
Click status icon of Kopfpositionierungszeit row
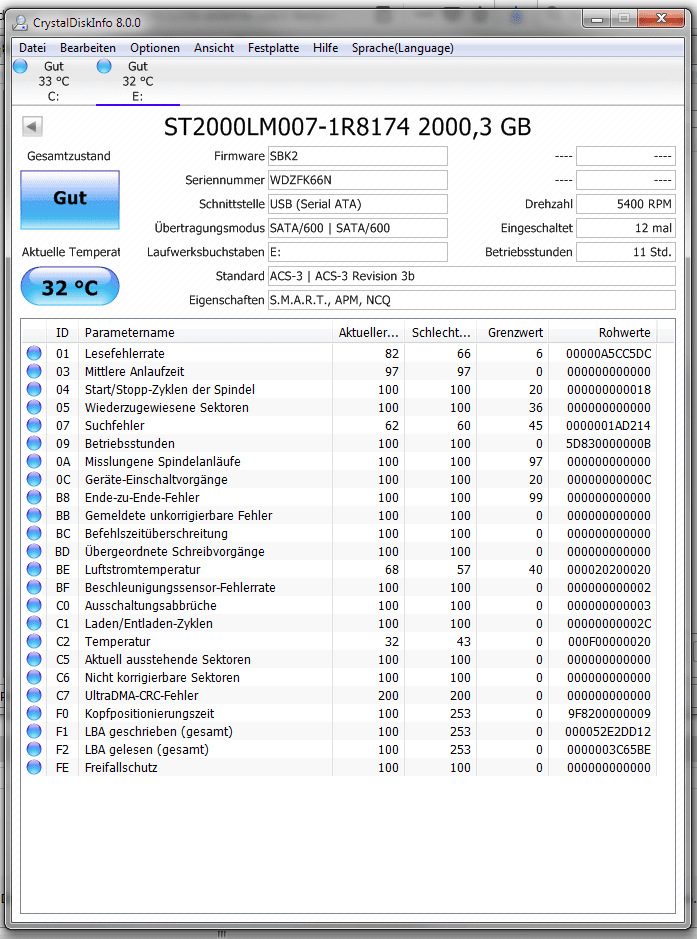point(34,713)
